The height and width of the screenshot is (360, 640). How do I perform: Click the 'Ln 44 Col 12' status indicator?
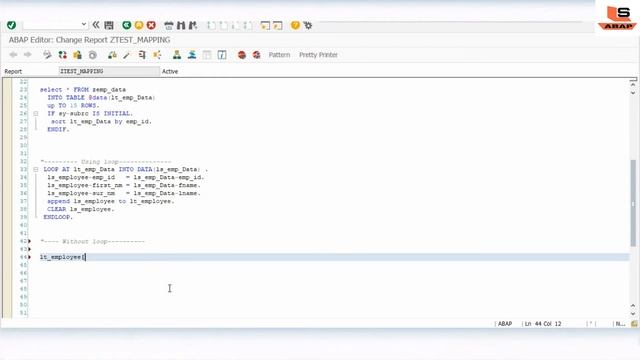543,324
